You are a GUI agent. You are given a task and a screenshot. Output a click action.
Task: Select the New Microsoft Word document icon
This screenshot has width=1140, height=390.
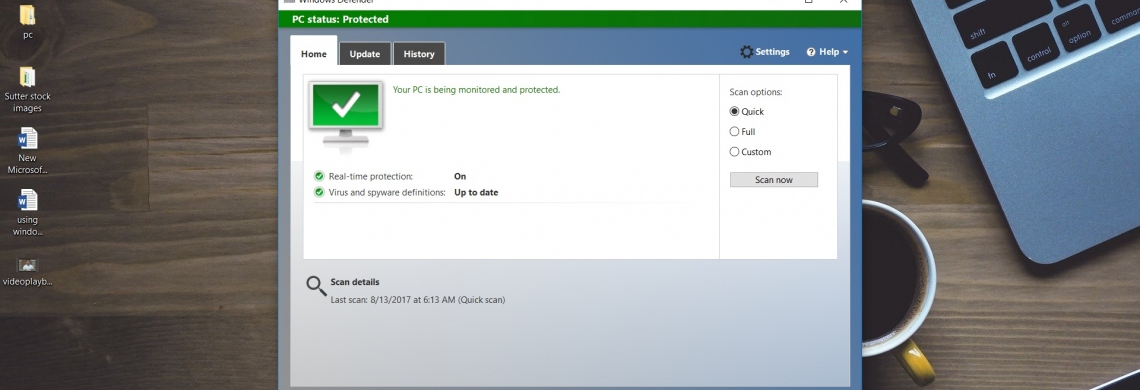click(28, 138)
